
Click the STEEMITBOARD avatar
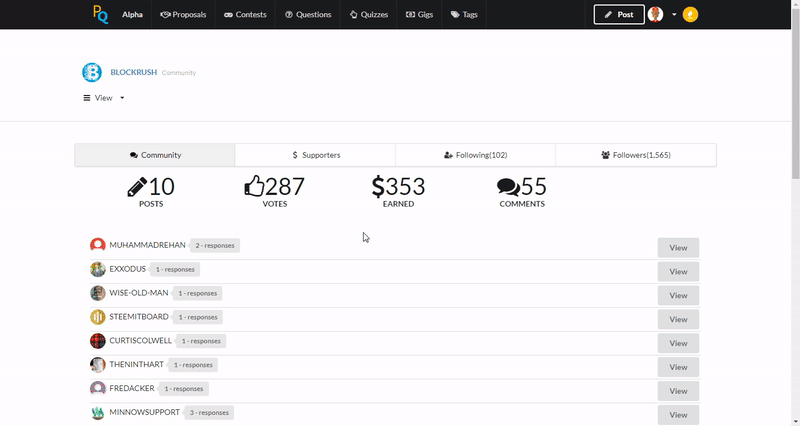98,317
